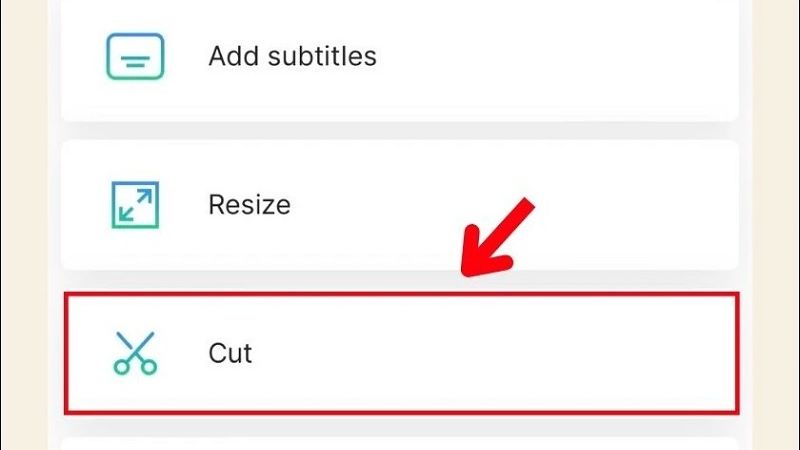This screenshot has height=450, width=800.
Task: Click the Add subtitles caption icon
Action: pos(134,56)
